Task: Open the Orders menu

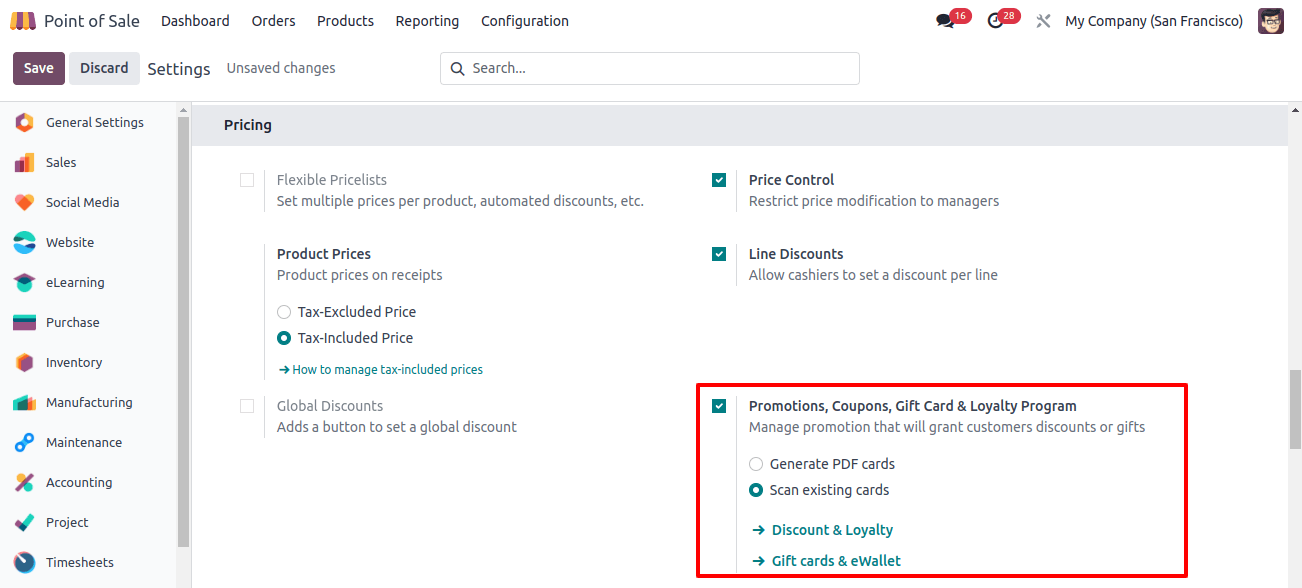Action: [274, 21]
